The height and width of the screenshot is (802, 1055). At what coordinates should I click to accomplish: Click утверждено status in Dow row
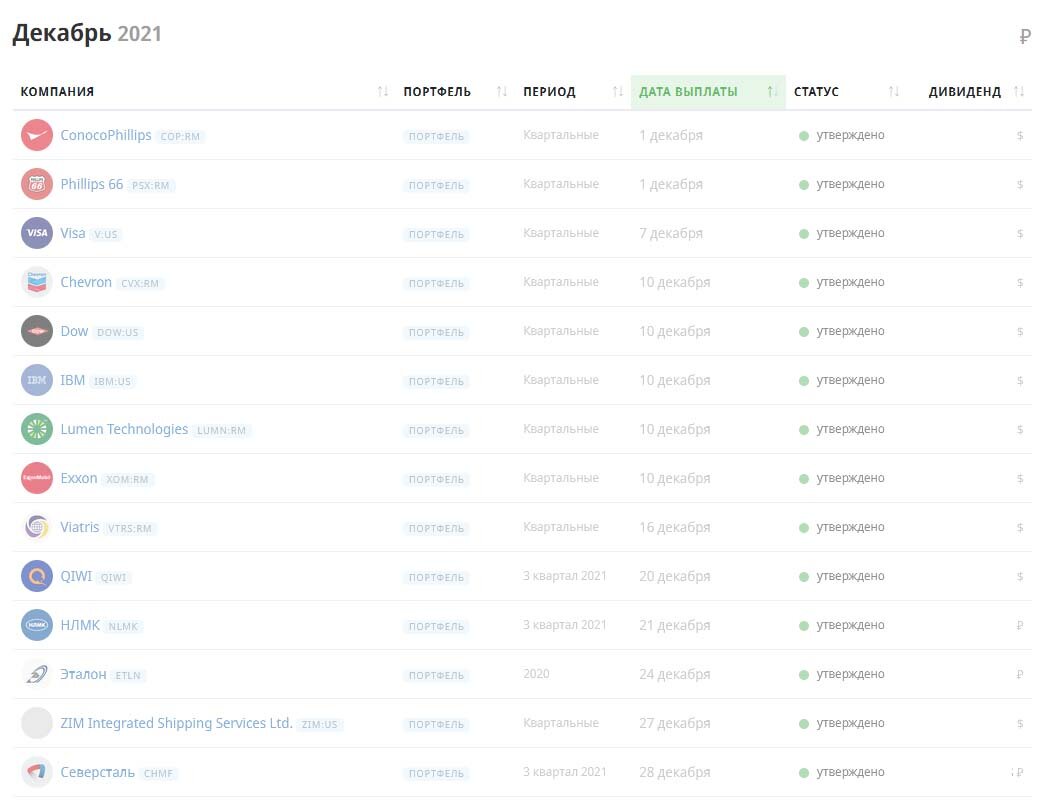[x=850, y=331]
